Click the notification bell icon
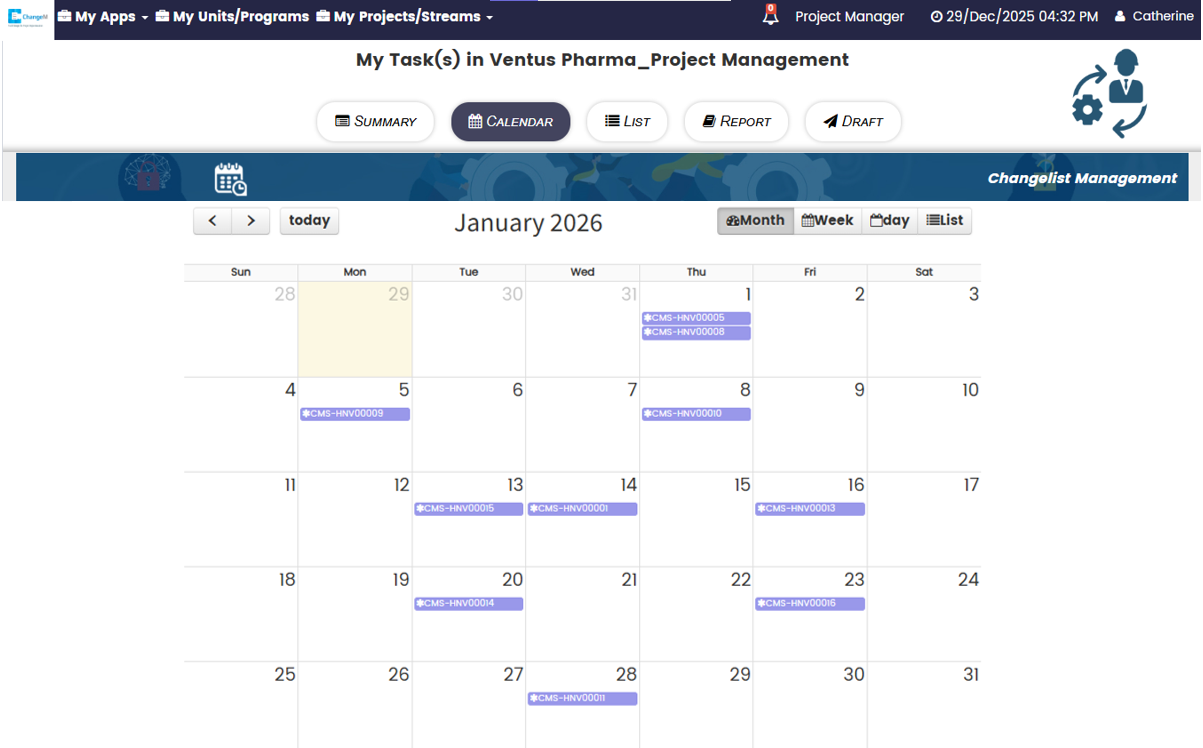 coord(770,16)
